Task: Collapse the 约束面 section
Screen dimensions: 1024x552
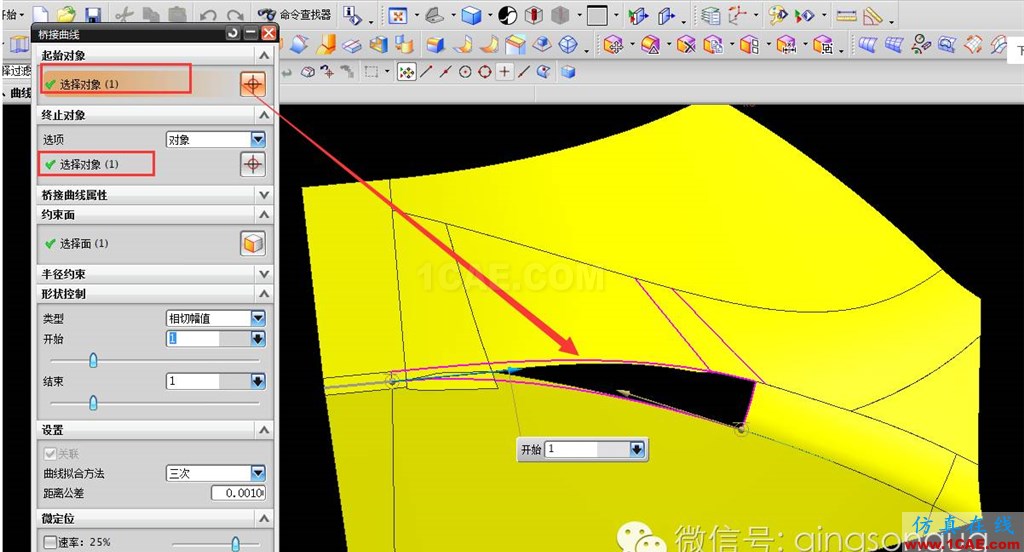Action: pyautogui.click(x=263, y=214)
